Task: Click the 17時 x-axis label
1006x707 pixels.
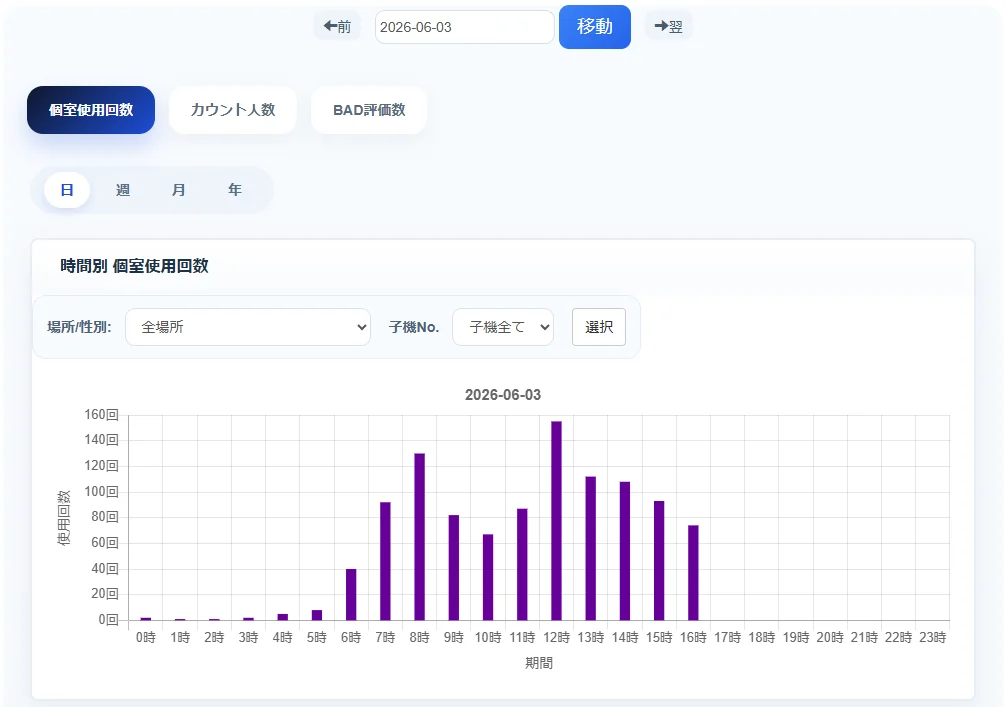Action: point(728,637)
